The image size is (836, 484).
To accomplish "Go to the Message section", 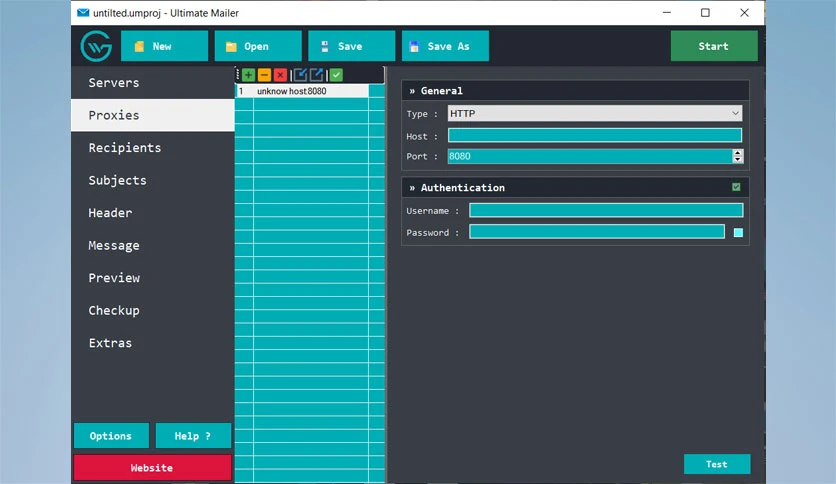I will point(152,245).
